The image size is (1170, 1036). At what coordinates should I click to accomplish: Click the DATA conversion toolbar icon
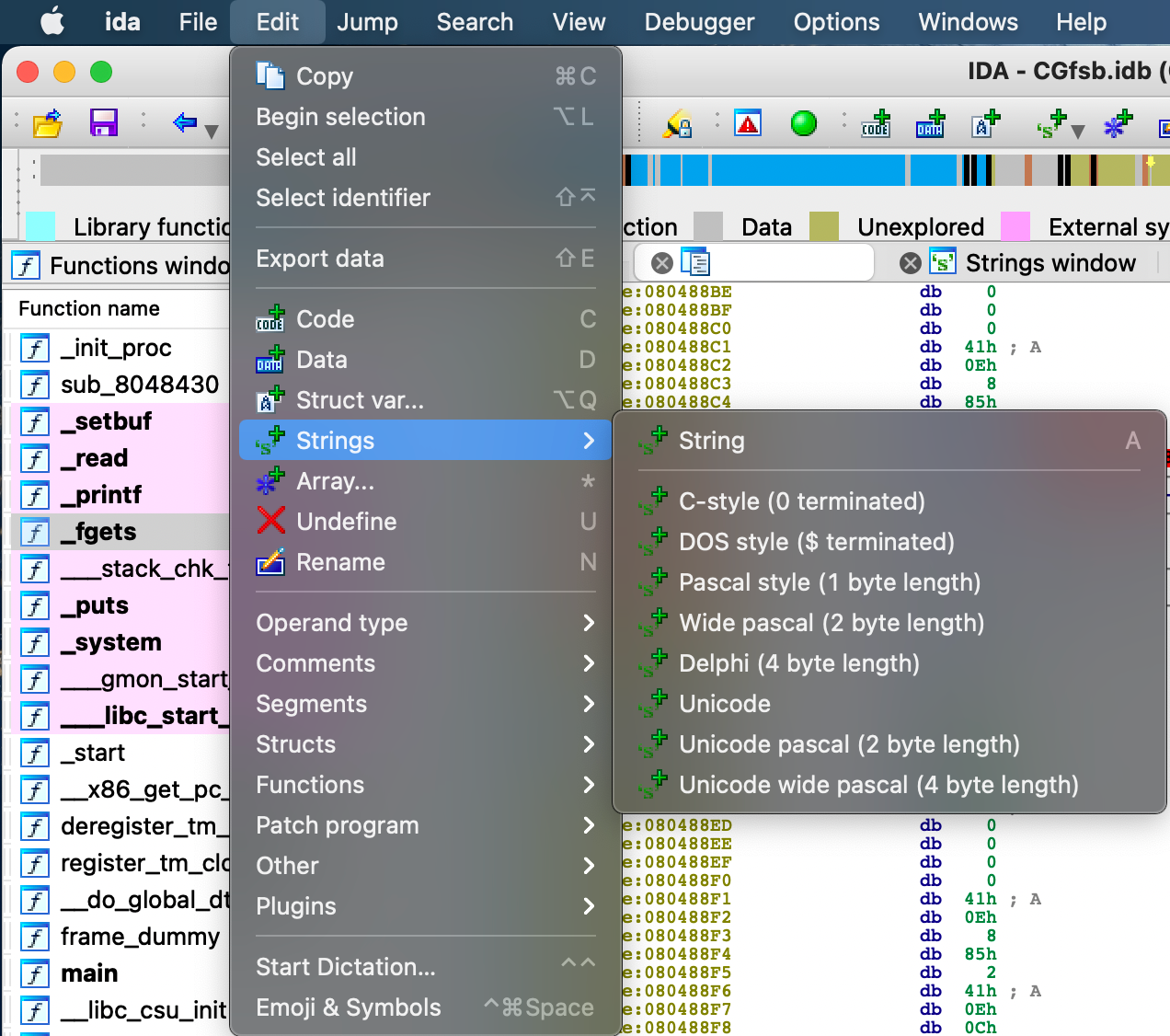931,123
